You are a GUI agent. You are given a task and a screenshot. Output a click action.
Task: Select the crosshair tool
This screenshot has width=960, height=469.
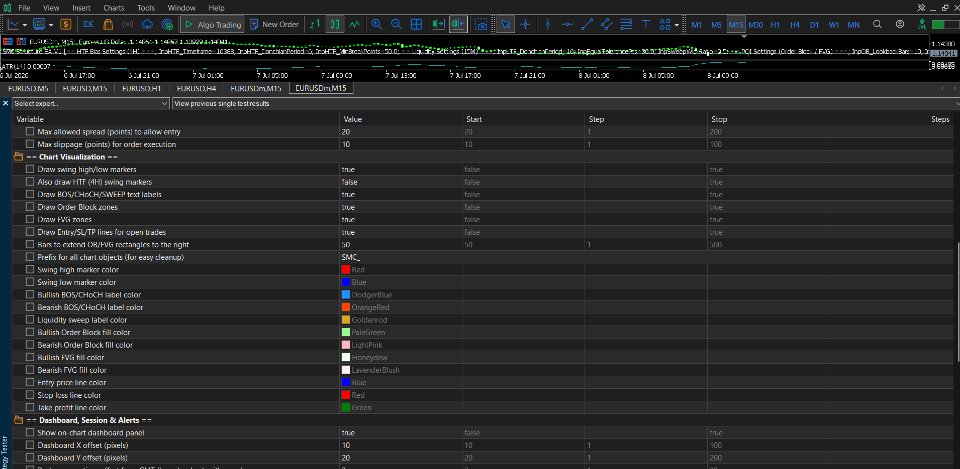point(525,24)
